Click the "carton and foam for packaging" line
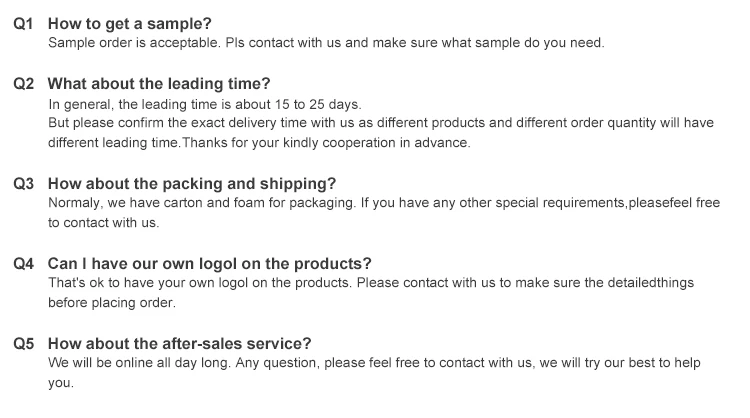750x418 pixels. (x=384, y=203)
